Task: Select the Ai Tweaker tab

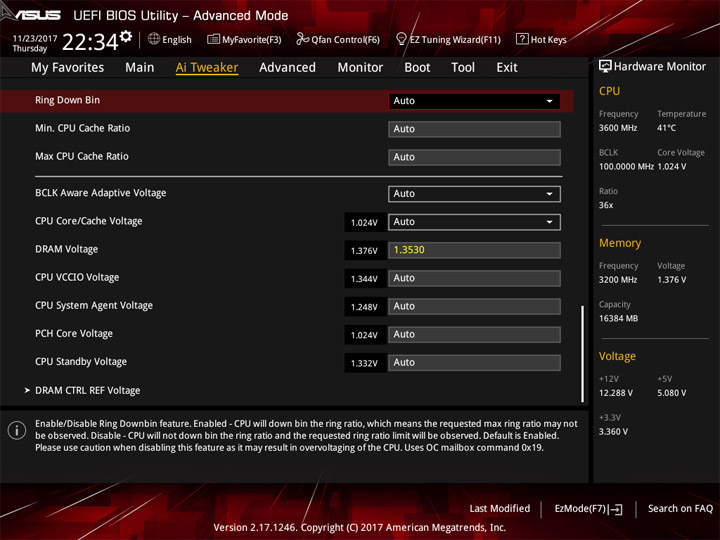Action: point(207,68)
